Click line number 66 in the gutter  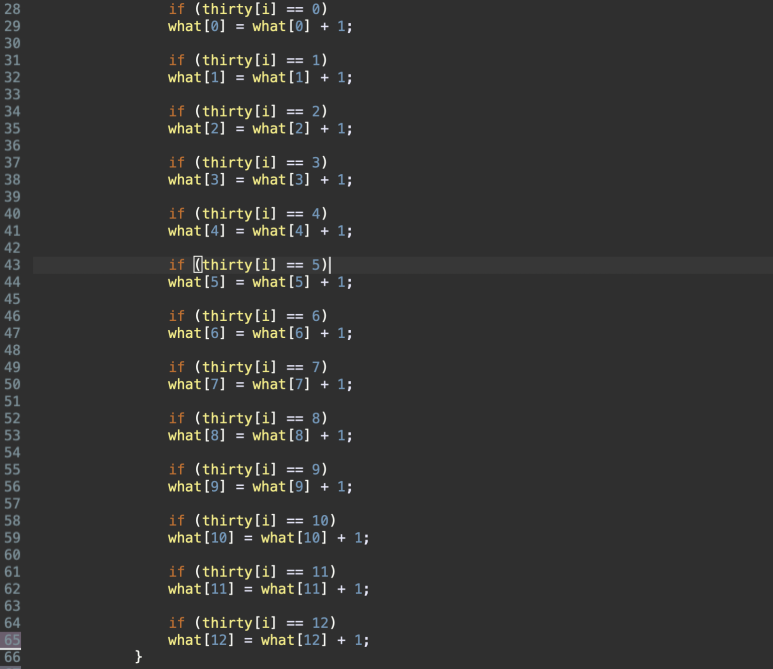coord(12,657)
